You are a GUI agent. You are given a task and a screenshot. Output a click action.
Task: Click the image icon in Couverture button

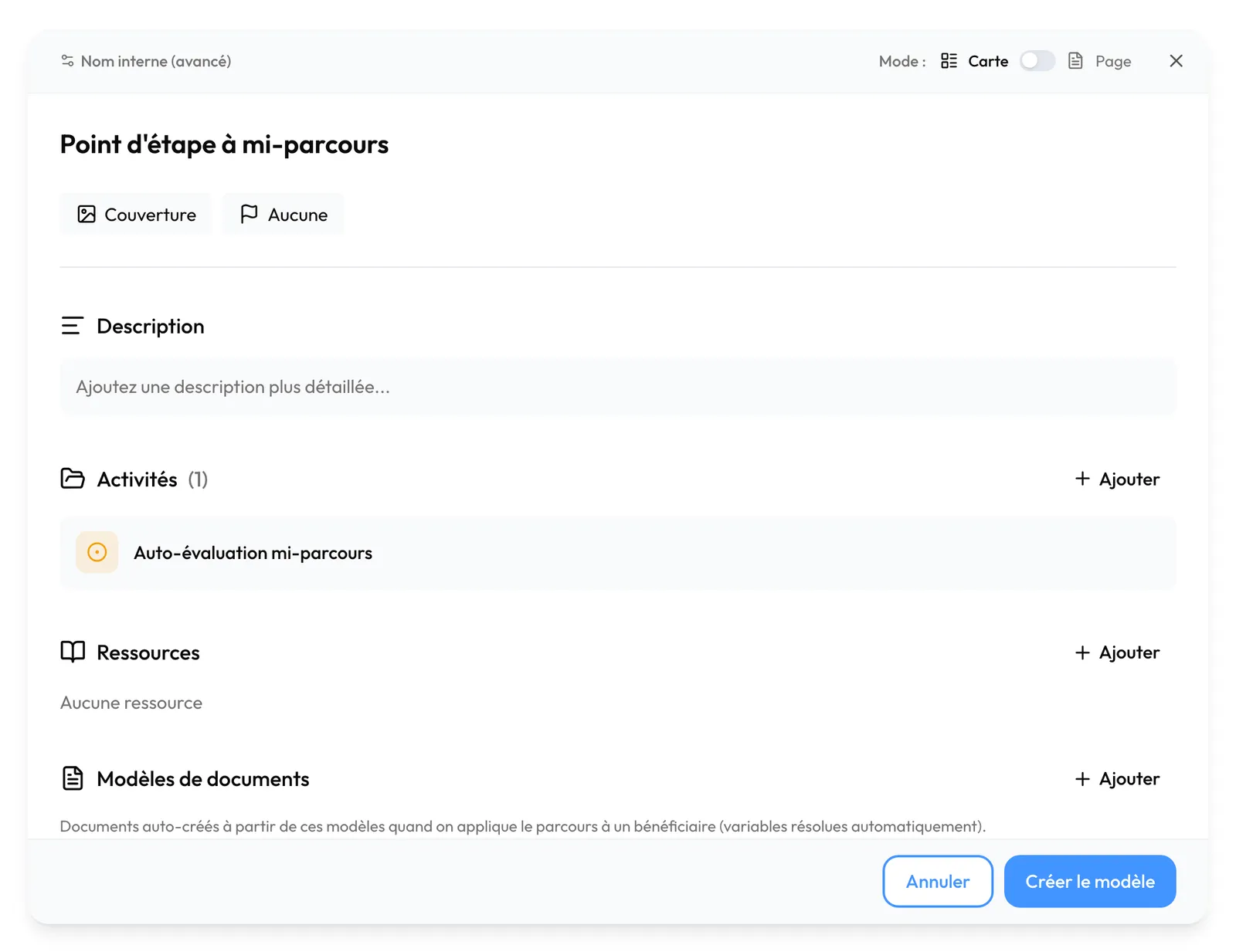tap(87, 214)
